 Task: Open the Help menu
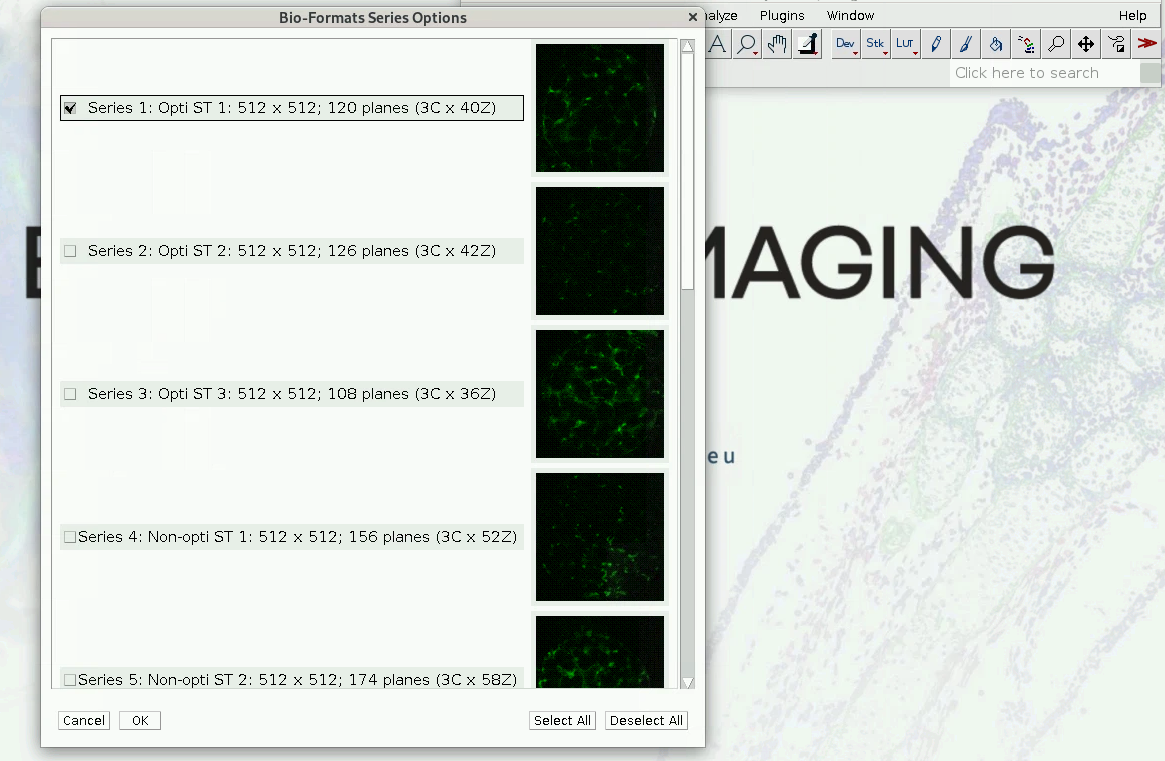[1132, 16]
